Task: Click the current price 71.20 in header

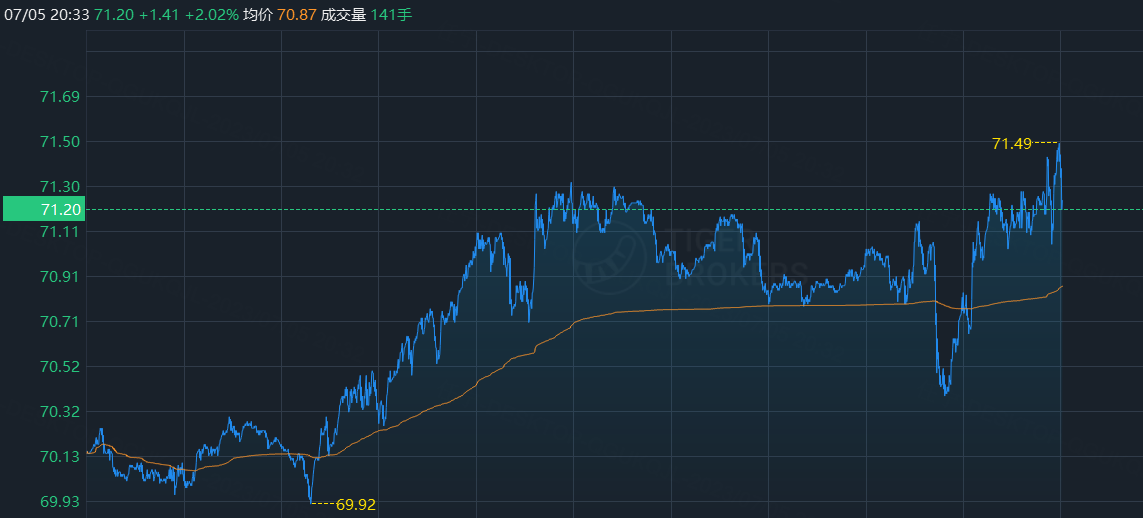Action: click(x=114, y=15)
